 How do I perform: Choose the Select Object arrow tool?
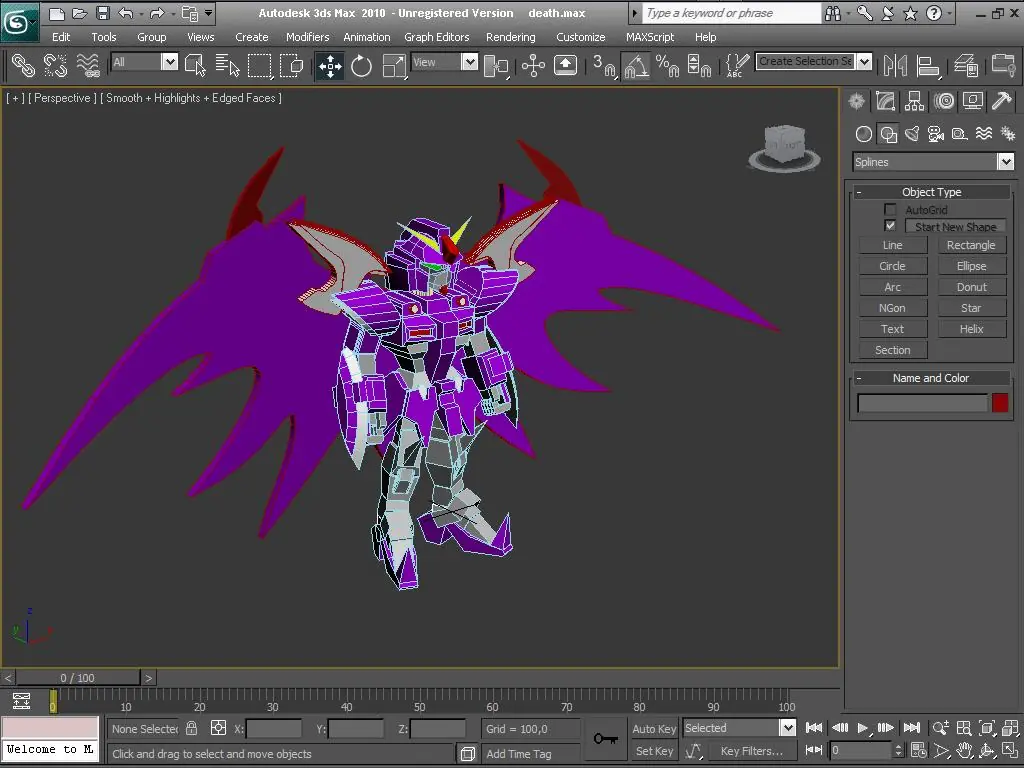click(x=195, y=65)
